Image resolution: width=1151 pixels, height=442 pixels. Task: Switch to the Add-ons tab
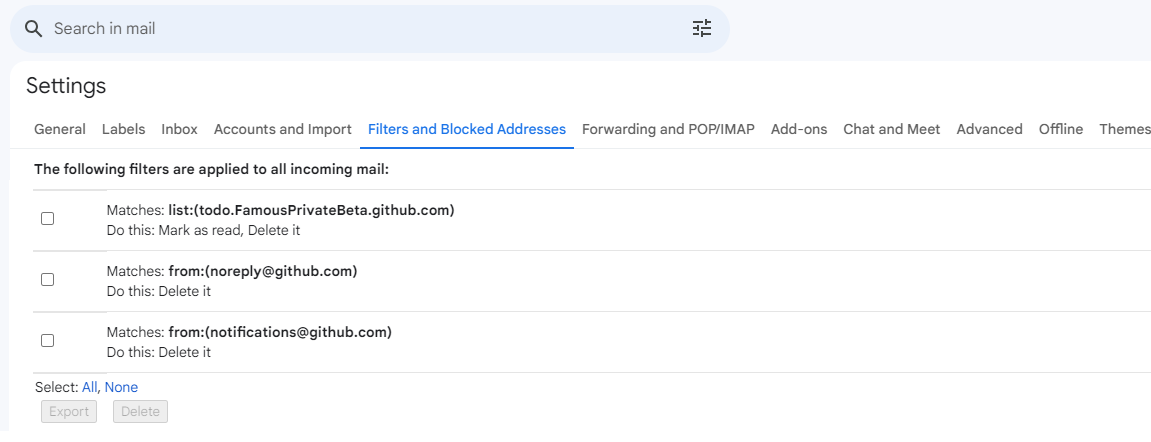799,129
